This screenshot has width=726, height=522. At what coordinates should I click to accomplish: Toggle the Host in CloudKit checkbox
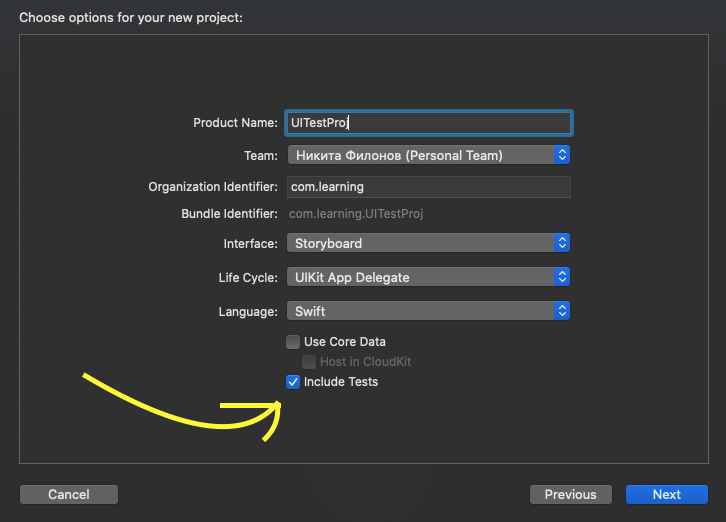(309, 362)
